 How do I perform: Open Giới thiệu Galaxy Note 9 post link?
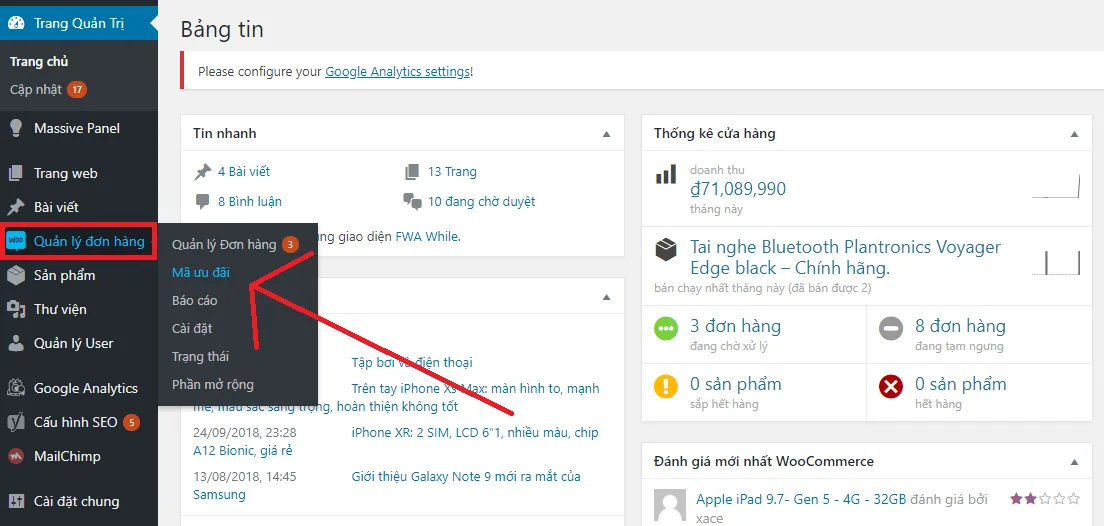tap(466, 477)
